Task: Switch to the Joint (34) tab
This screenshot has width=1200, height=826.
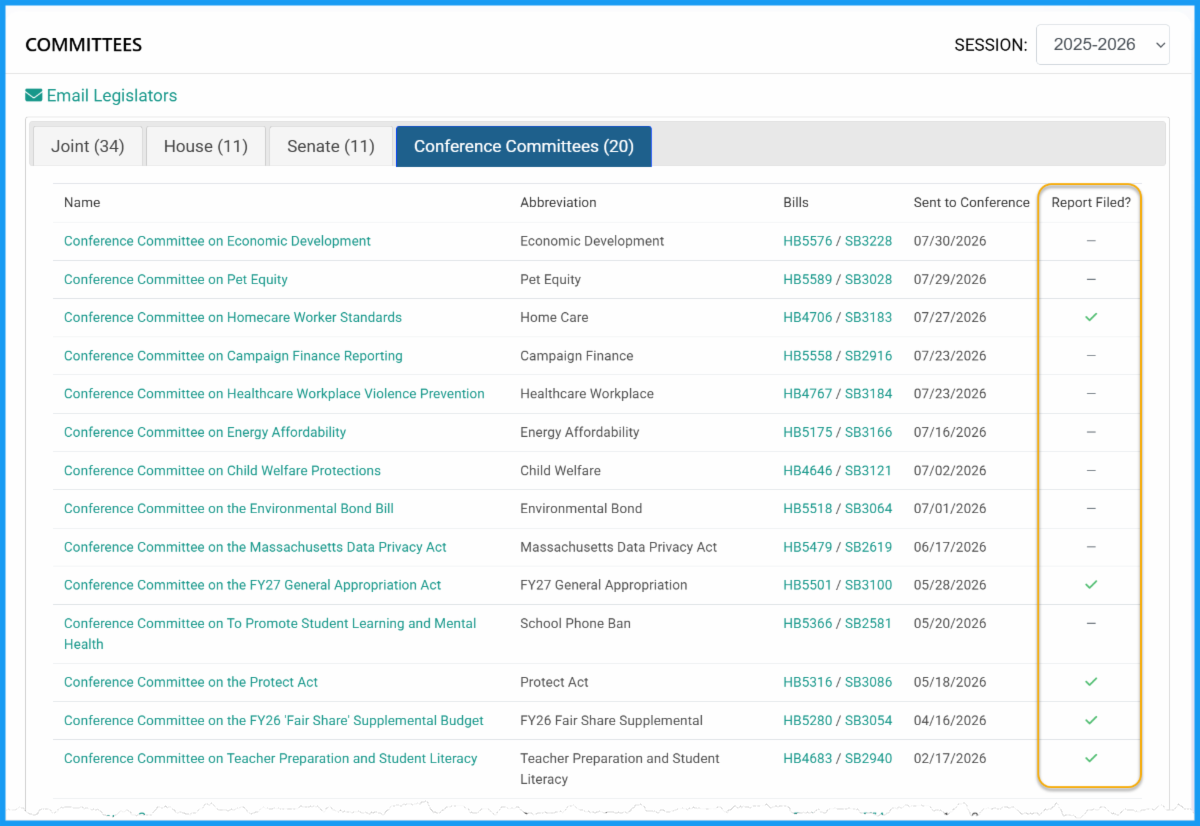Action: pos(88,146)
